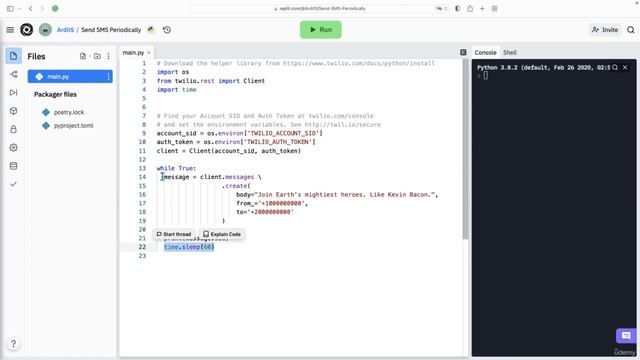The image size is (640, 360).
Task: Open the Files panel three-dot menu
Action: click(109, 56)
